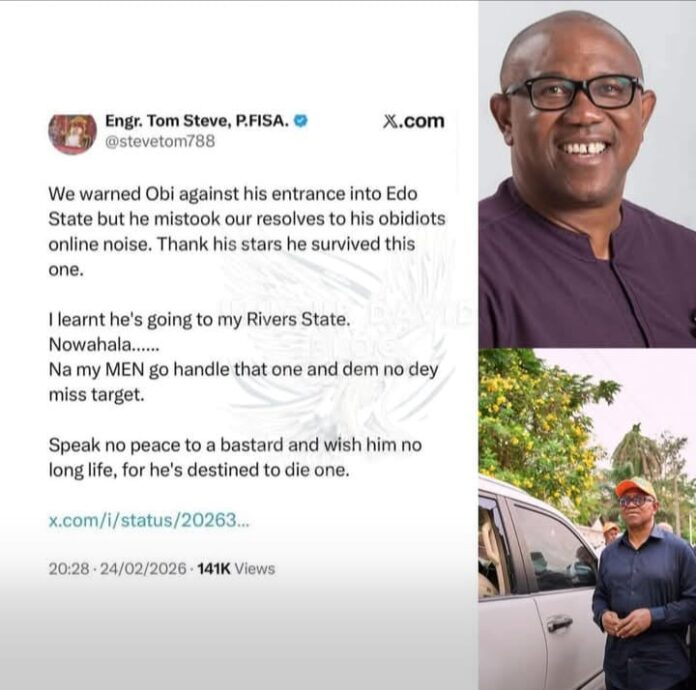This screenshot has width=696, height=690.
Task: Click the orange cap in lower photo
Action: [635, 488]
